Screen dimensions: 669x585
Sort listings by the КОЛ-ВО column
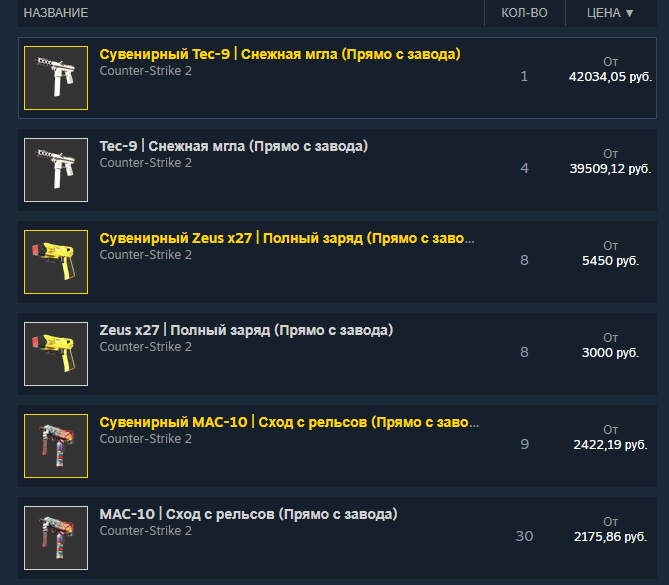(524, 13)
